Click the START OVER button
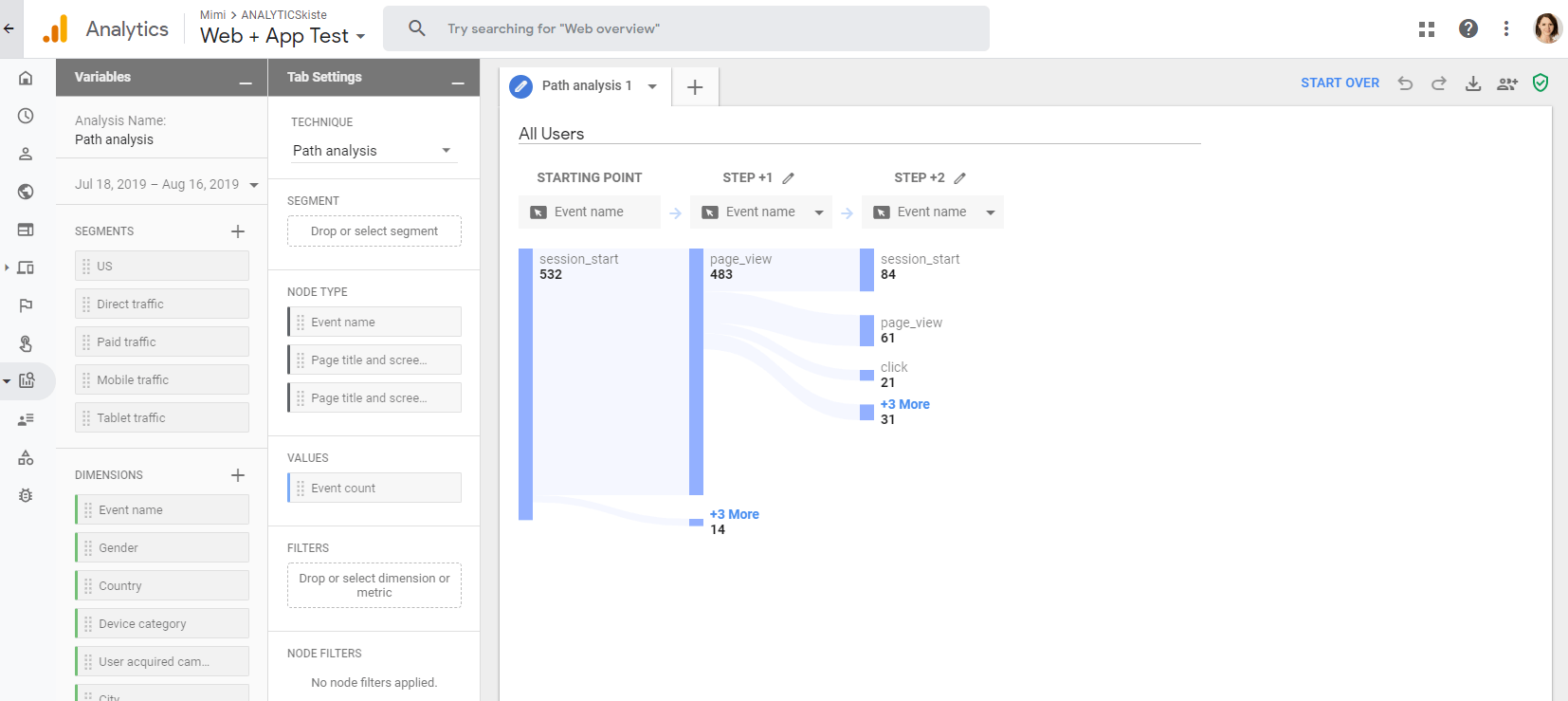The width and height of the screenshot is (1568, 701). [1340, 83]
